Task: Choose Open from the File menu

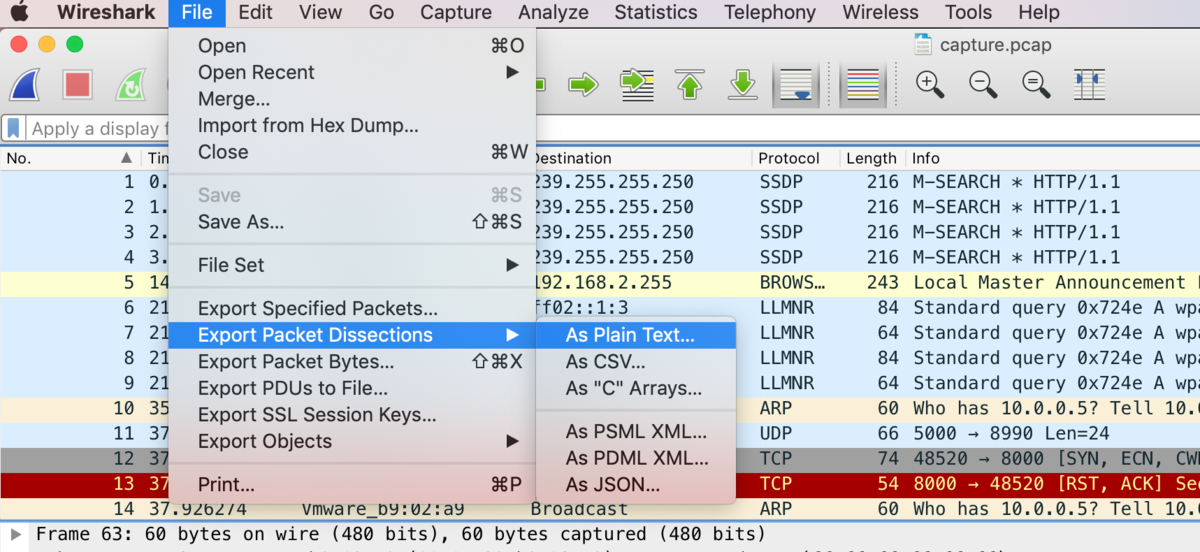Action: point(352,46)
